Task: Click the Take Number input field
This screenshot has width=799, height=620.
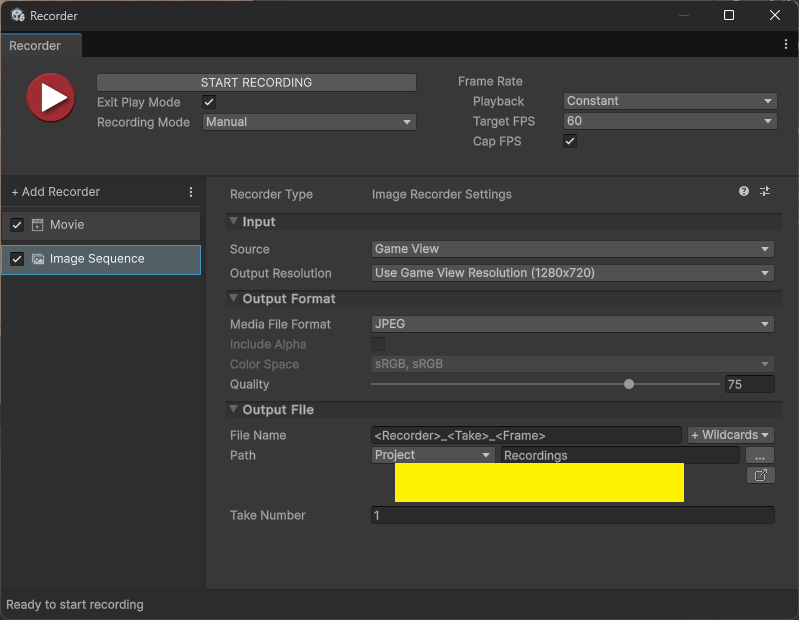Action: [572, 515]
